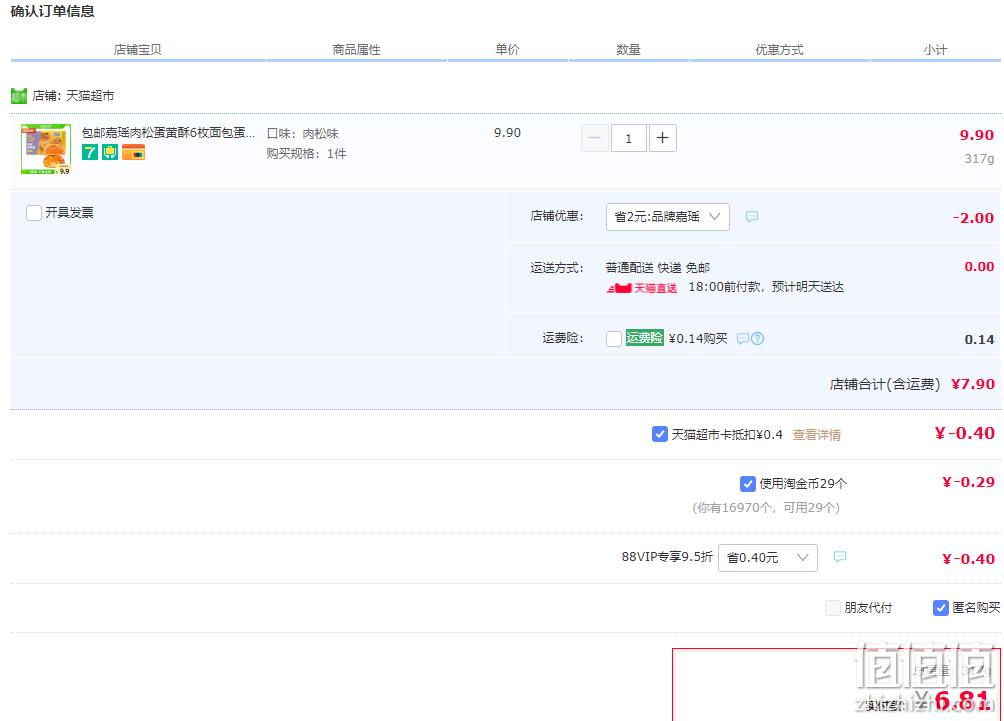
Task: Click the 天猫直送 logo
Action: click(x=642, y=288)
